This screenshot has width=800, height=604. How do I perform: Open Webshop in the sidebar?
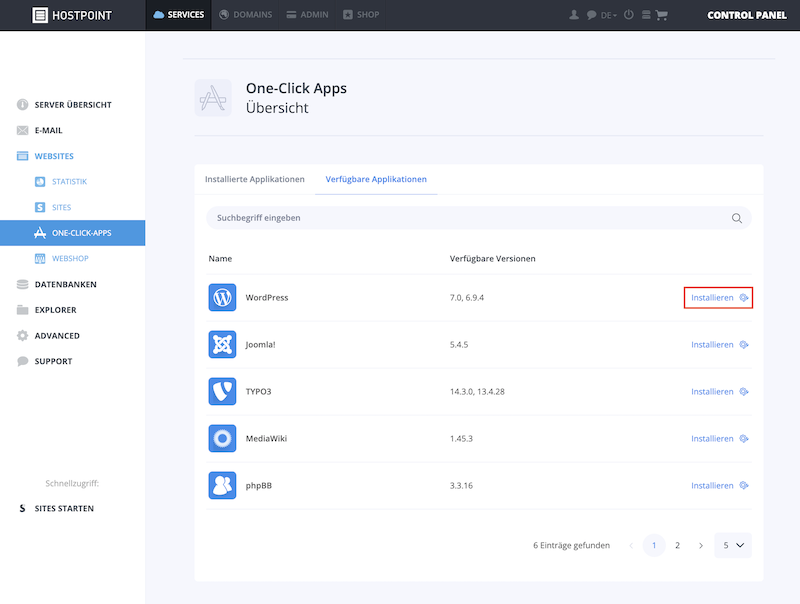coord(70,259)
